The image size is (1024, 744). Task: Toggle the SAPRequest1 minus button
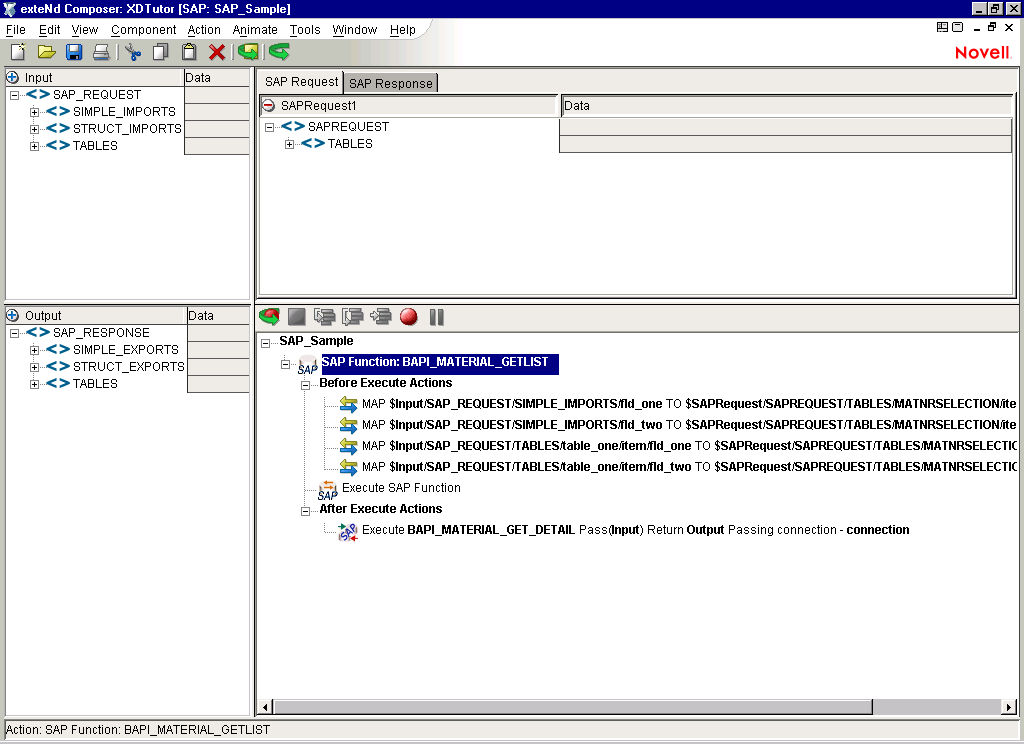268,105
